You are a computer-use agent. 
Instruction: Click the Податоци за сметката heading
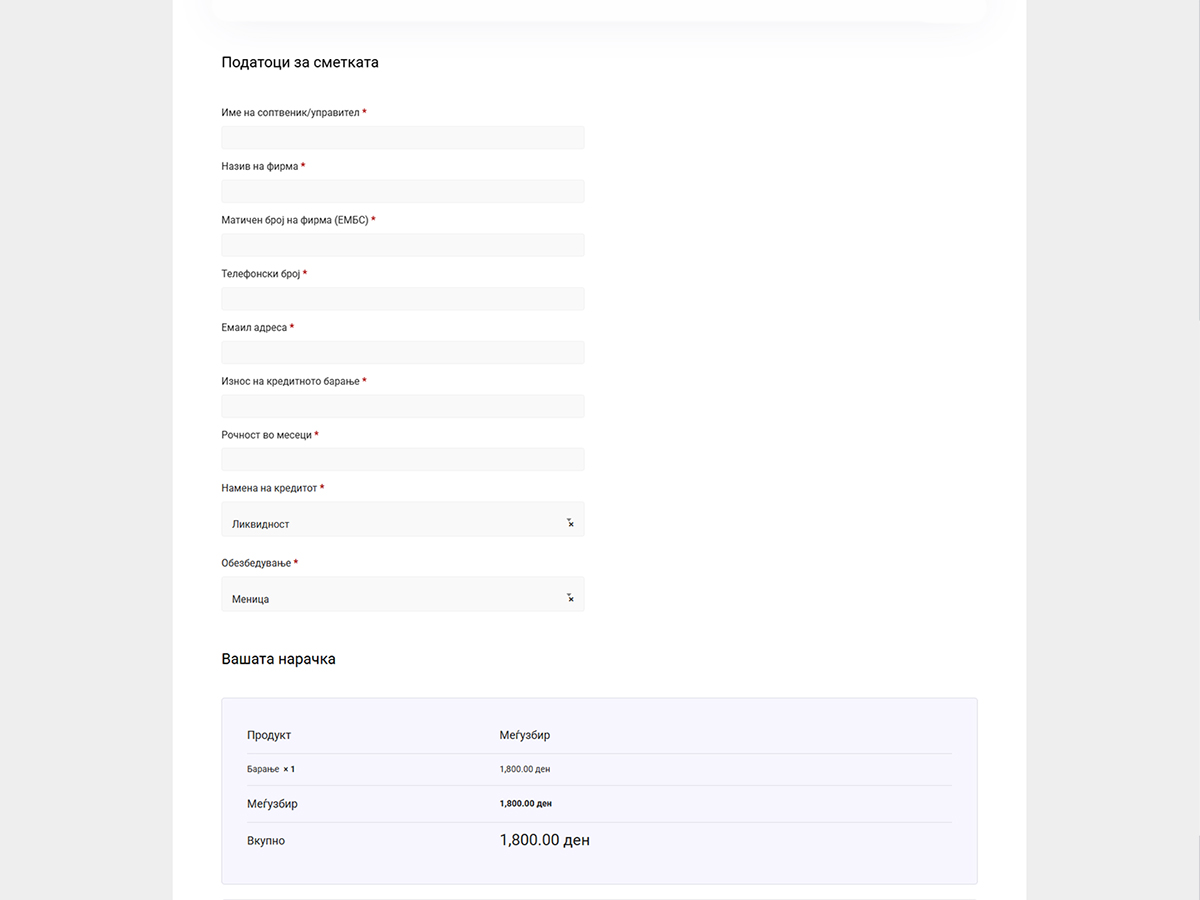300,62
